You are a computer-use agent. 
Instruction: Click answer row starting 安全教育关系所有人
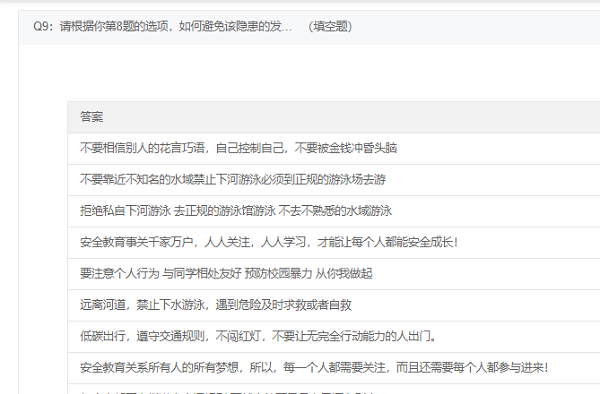coord(334,368)
